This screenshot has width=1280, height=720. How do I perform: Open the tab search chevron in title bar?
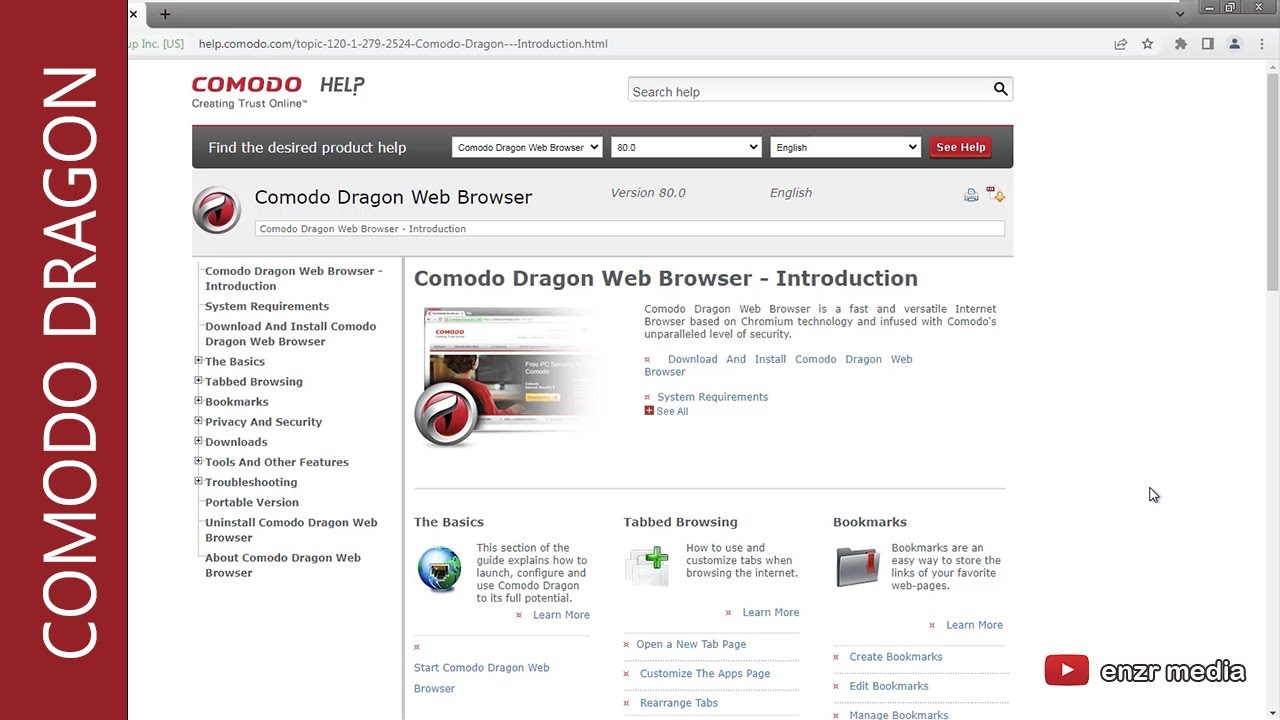(x=1180, y=14)
